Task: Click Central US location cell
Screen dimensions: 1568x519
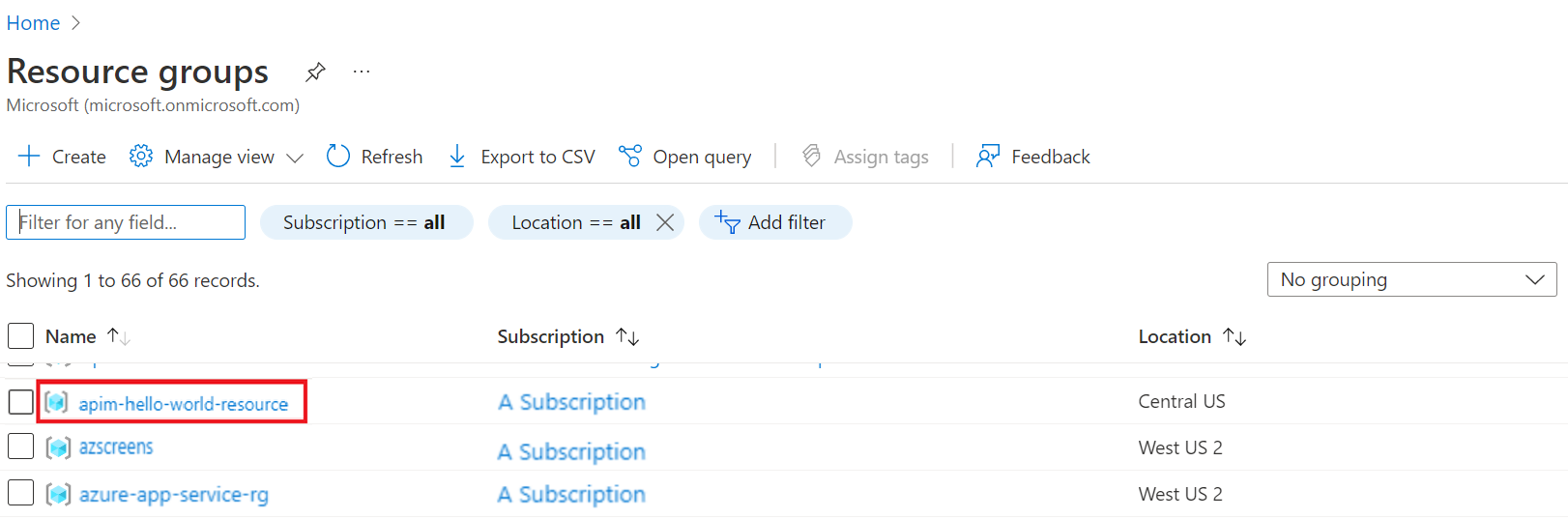Action: coord(1181,401)
